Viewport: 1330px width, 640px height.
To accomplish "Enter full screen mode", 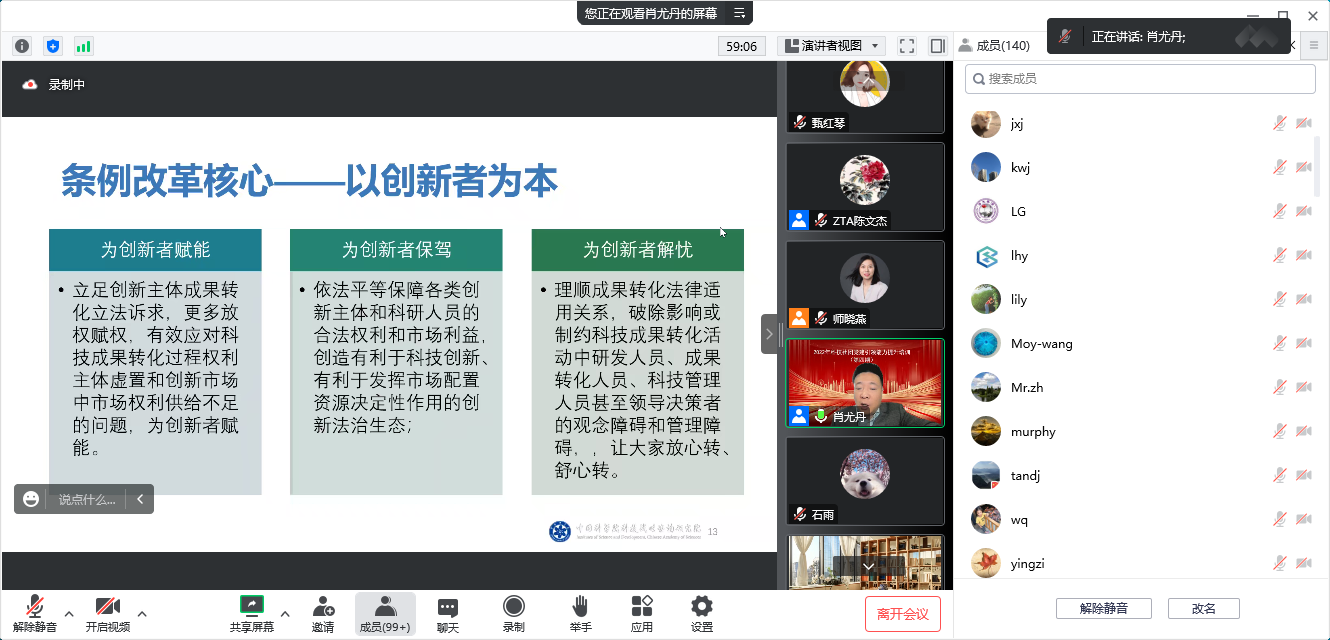I will pyautogui.click(x=907, y=46).
